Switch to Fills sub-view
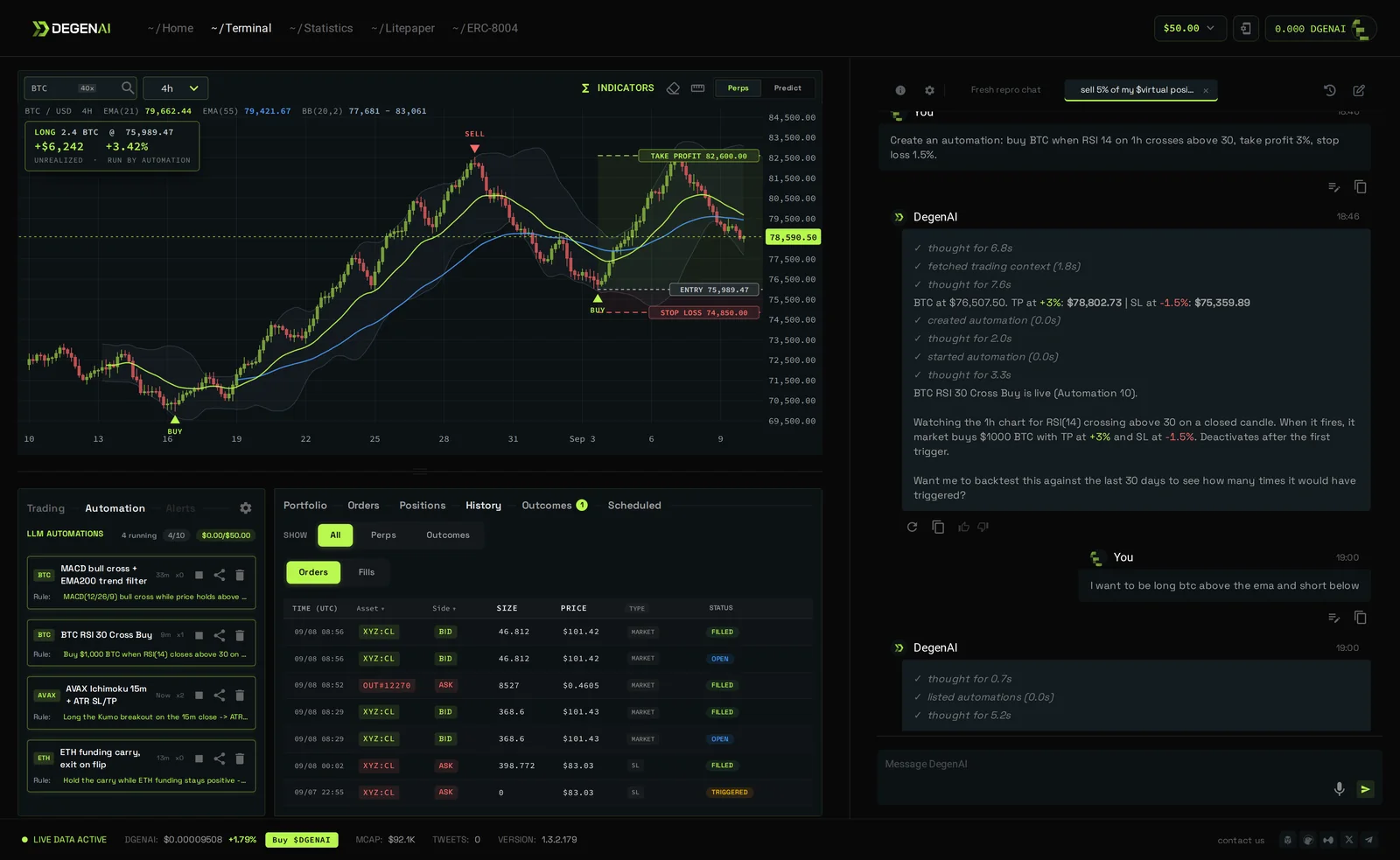This screenshot has width=1400, height=860. tap(367, 572)
